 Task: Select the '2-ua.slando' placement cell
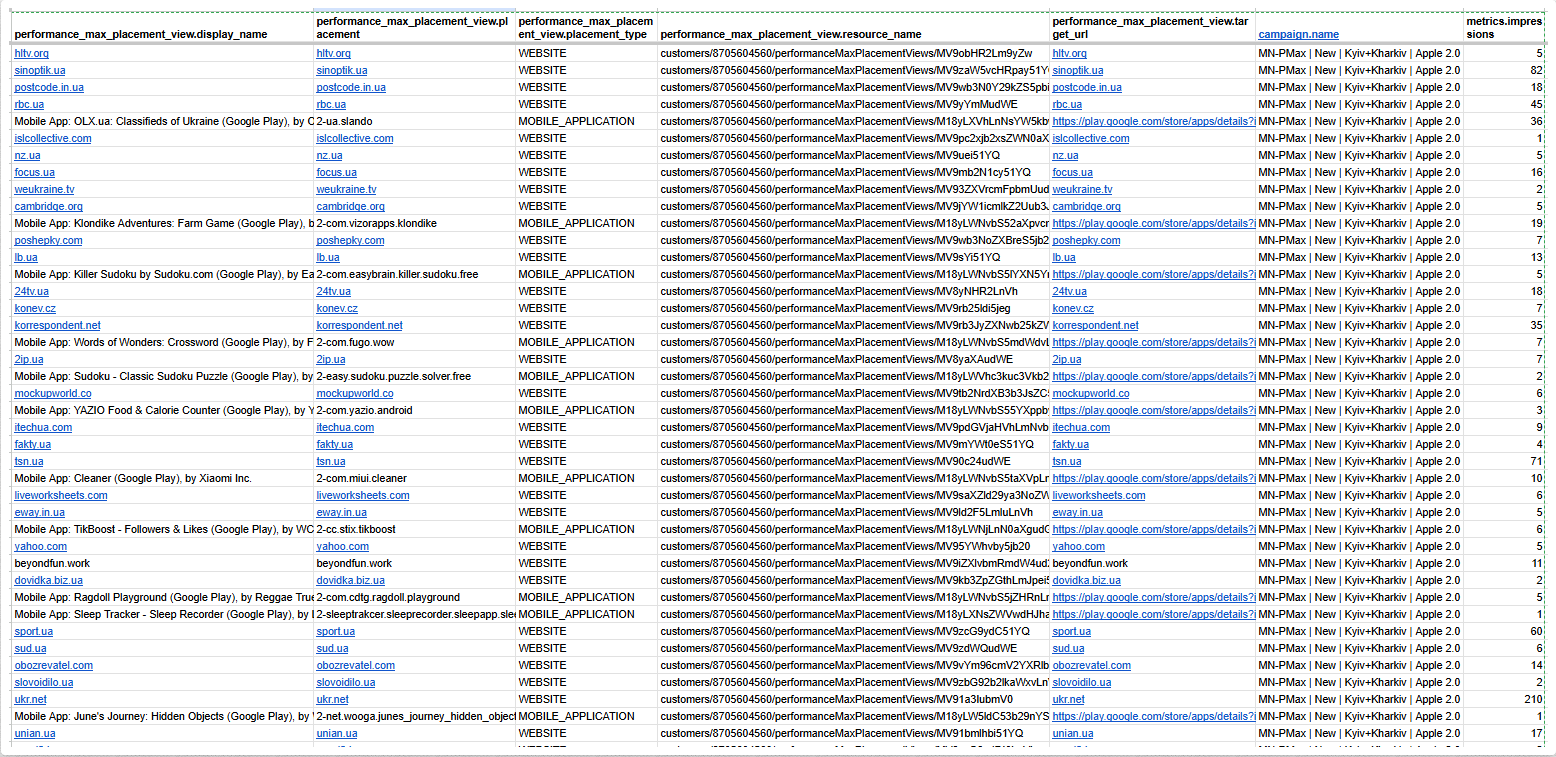coord(414,121)
